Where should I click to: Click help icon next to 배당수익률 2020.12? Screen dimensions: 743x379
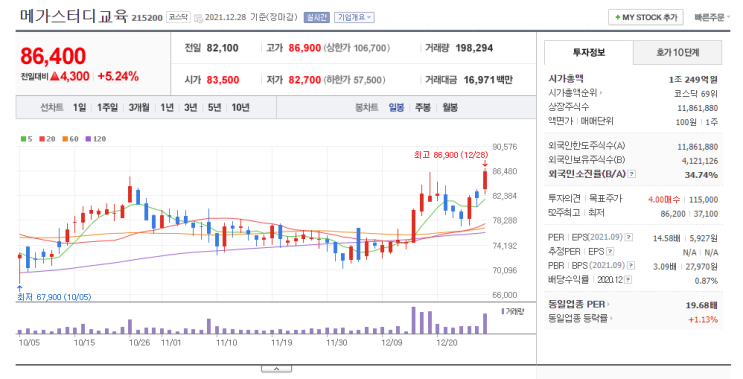tap(628, 280)
